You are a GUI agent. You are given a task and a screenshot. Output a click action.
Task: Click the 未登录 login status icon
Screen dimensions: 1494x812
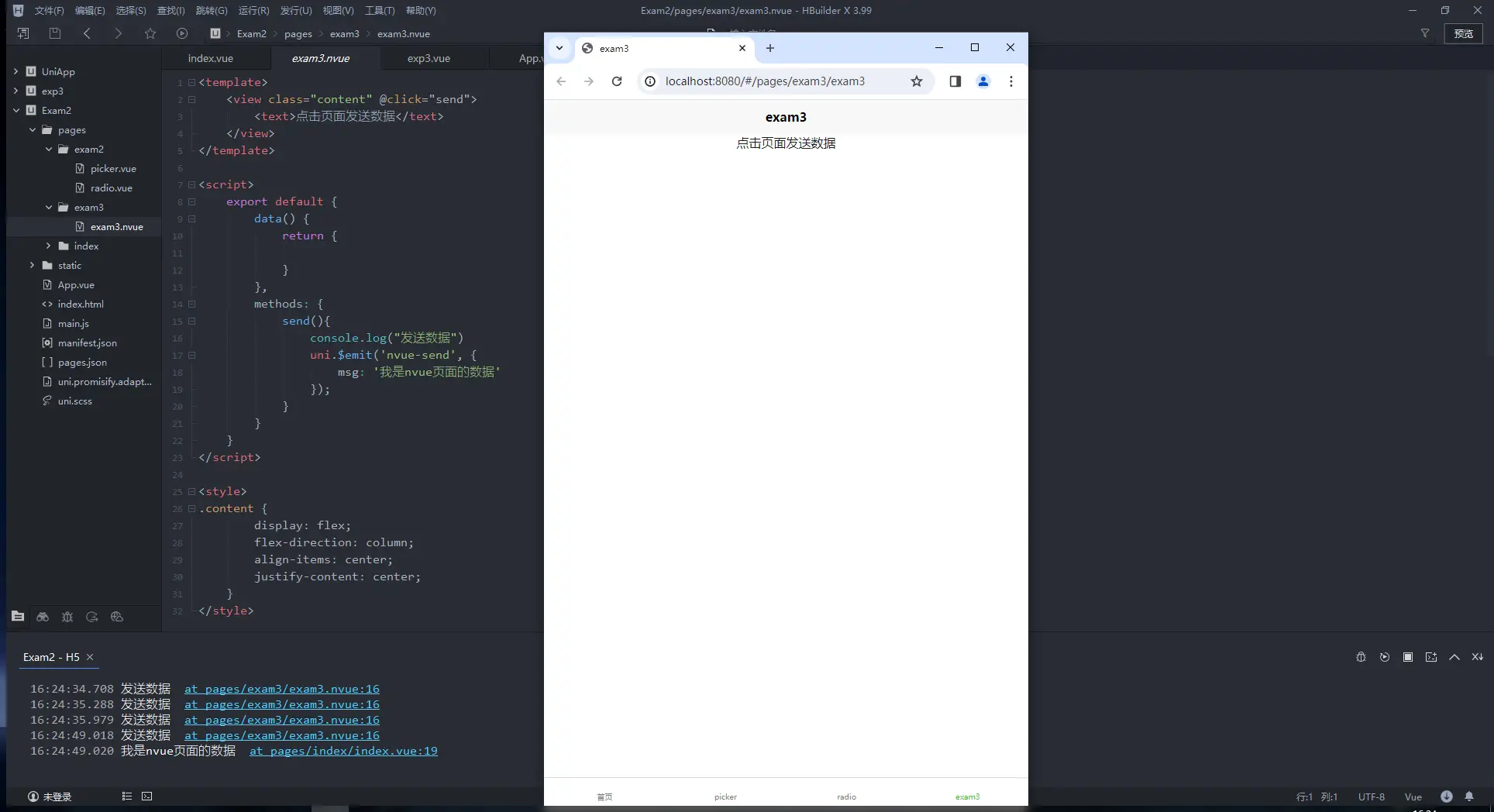pyautogui.click(x=33, y=797)
